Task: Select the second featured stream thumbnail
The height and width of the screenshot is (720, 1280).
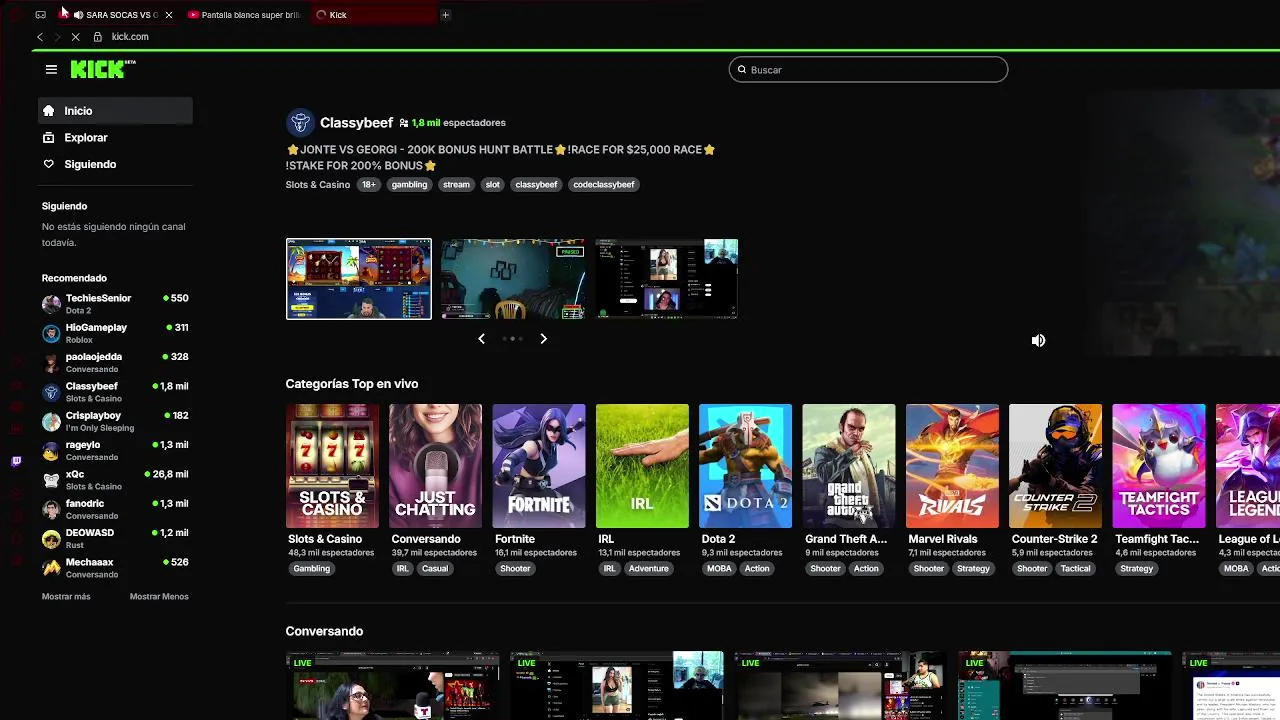Action: 513,279
